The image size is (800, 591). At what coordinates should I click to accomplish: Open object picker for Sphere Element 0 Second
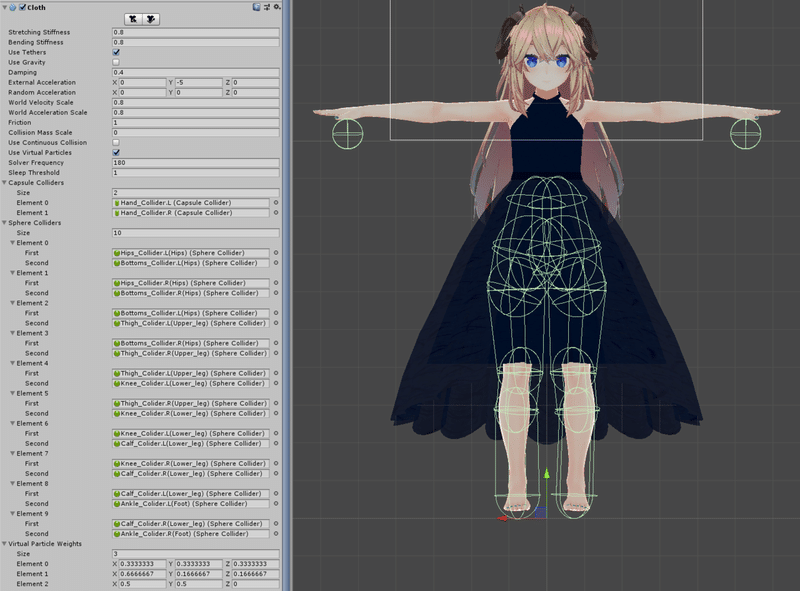pos(276,263)
